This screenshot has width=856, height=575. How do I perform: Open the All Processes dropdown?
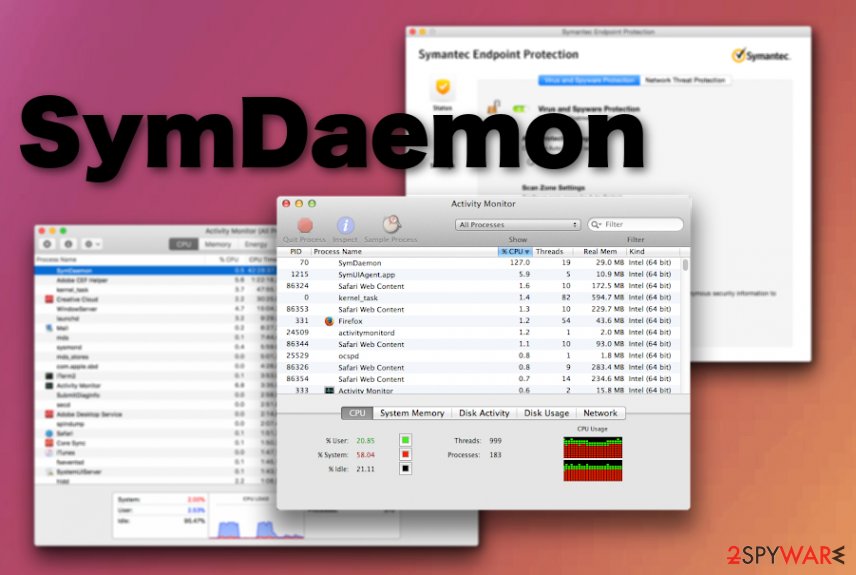[x=518, y=224]
